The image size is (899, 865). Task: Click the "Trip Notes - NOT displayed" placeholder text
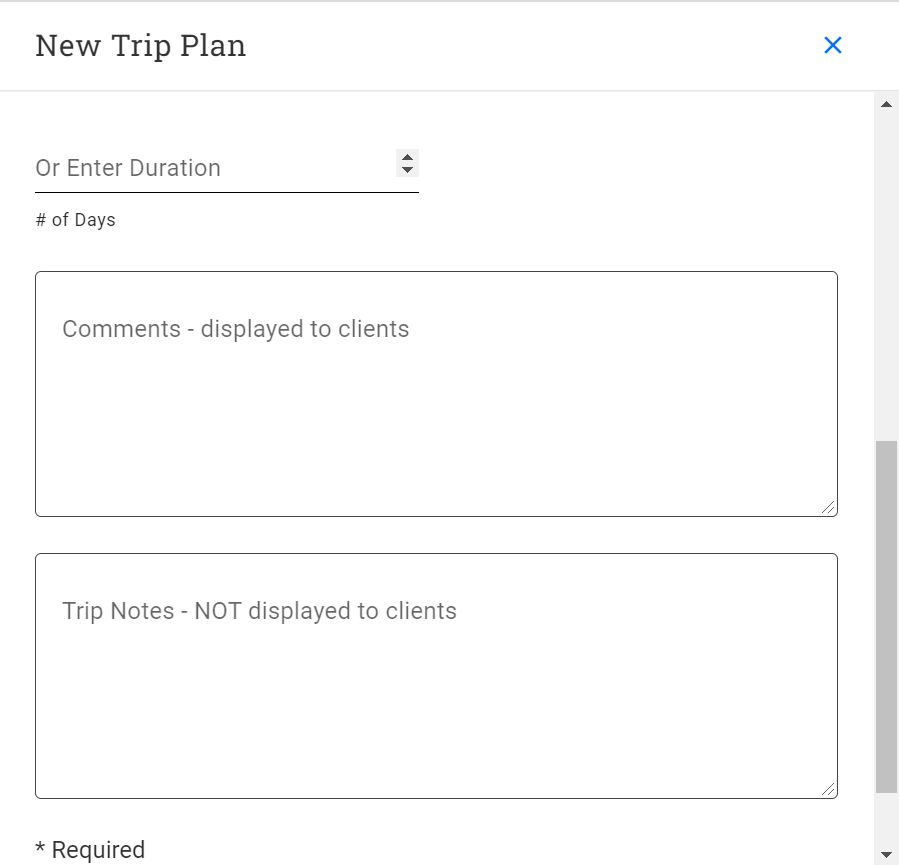pos(259,611)
